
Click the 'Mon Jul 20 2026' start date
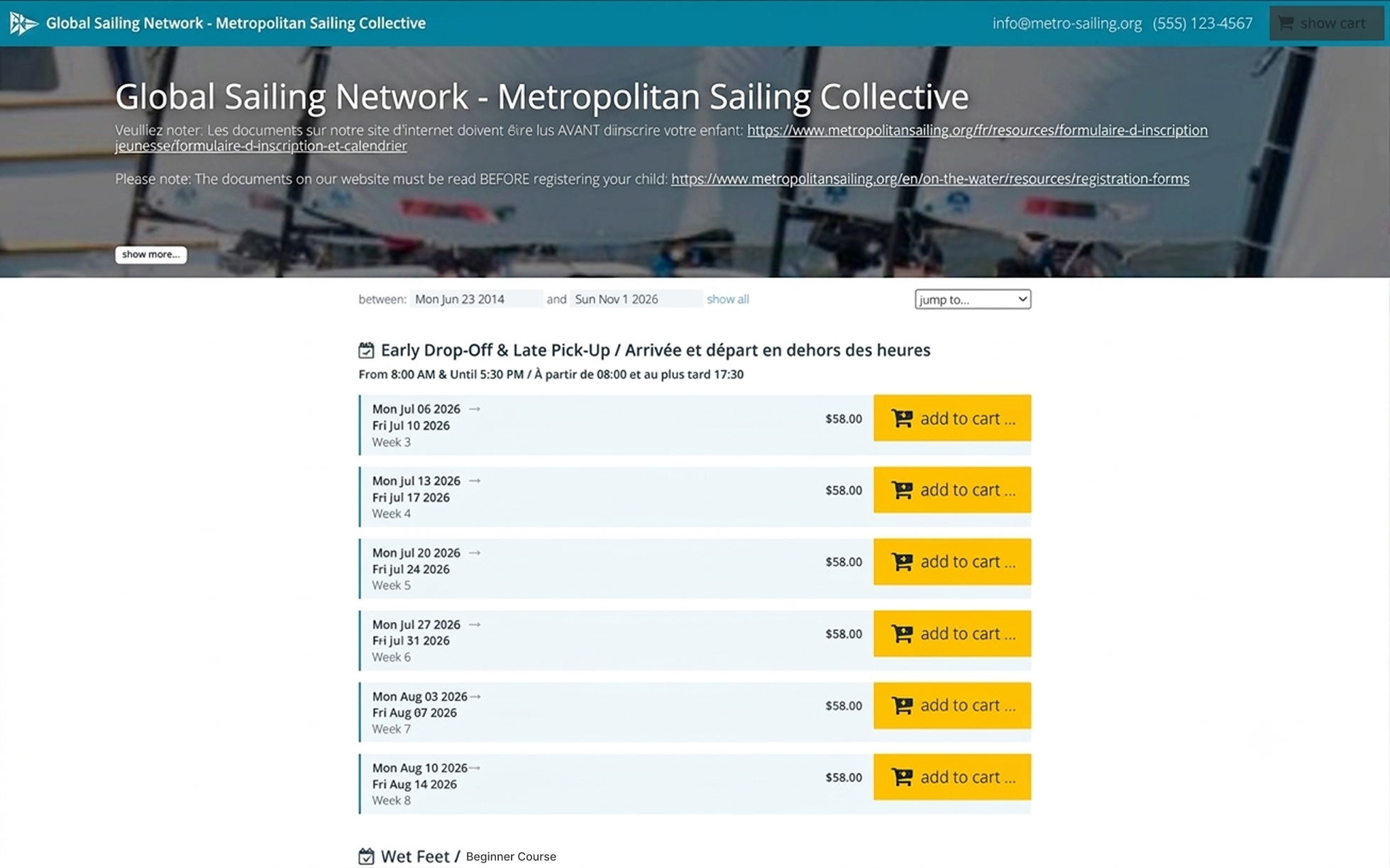(x=417, y=552)
